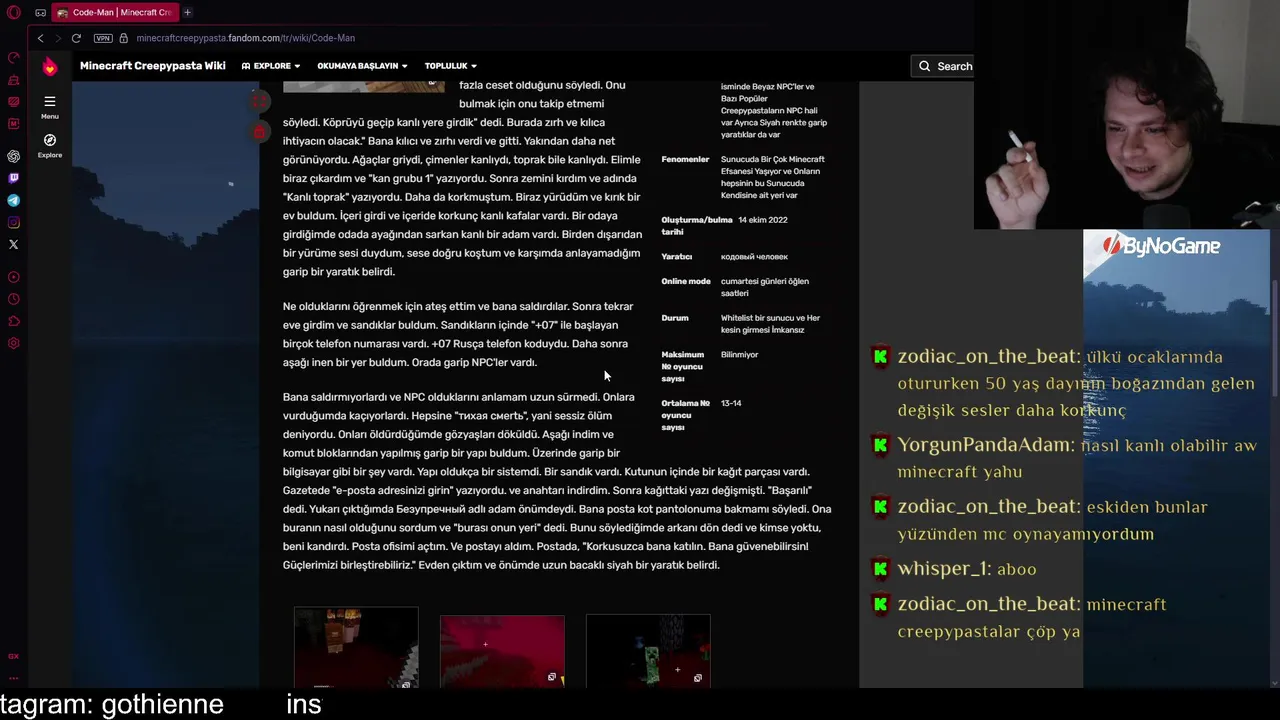Enlarge icon on the first gallery image
The width and height of the screenshot is (1280, 720).
405,685
